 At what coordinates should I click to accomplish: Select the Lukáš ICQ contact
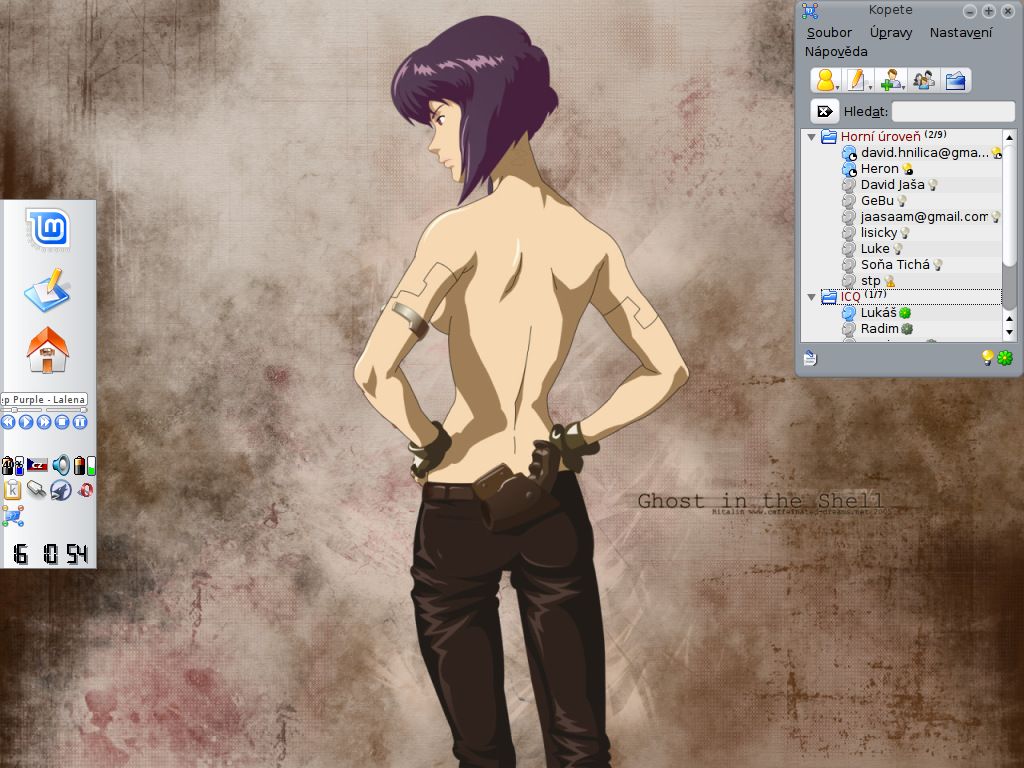coord(921,313)
